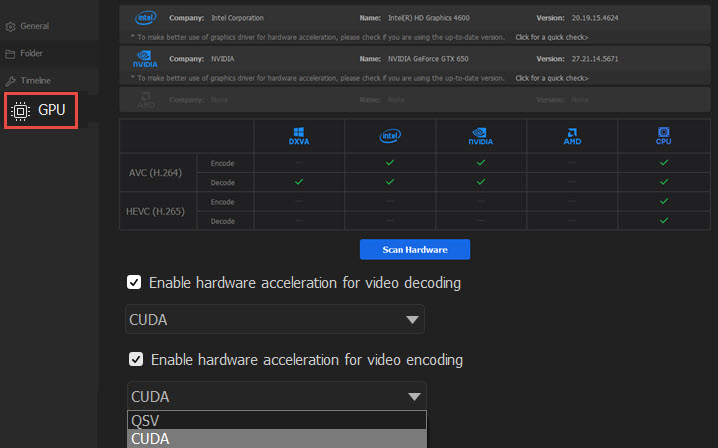718x448 pixels.
Task: Open the GPU settings tab
Action: point(41,110)
